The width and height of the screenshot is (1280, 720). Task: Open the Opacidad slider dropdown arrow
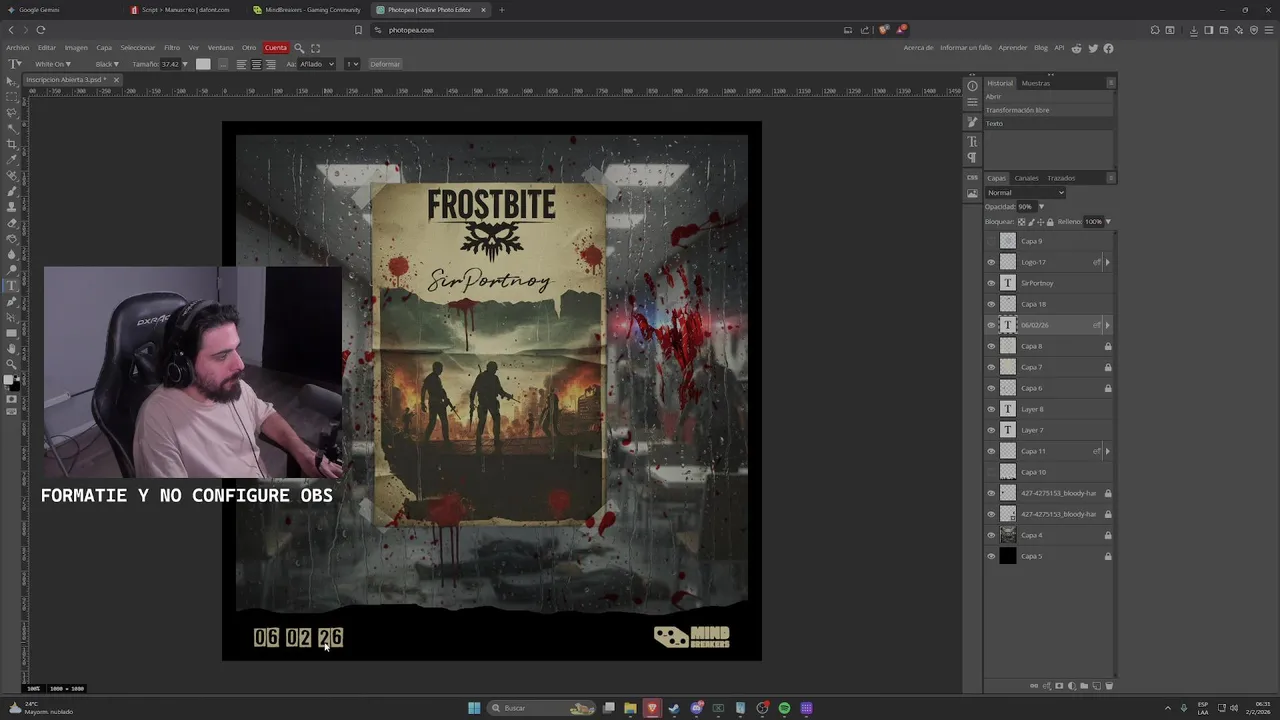(x=1041, y=207)
